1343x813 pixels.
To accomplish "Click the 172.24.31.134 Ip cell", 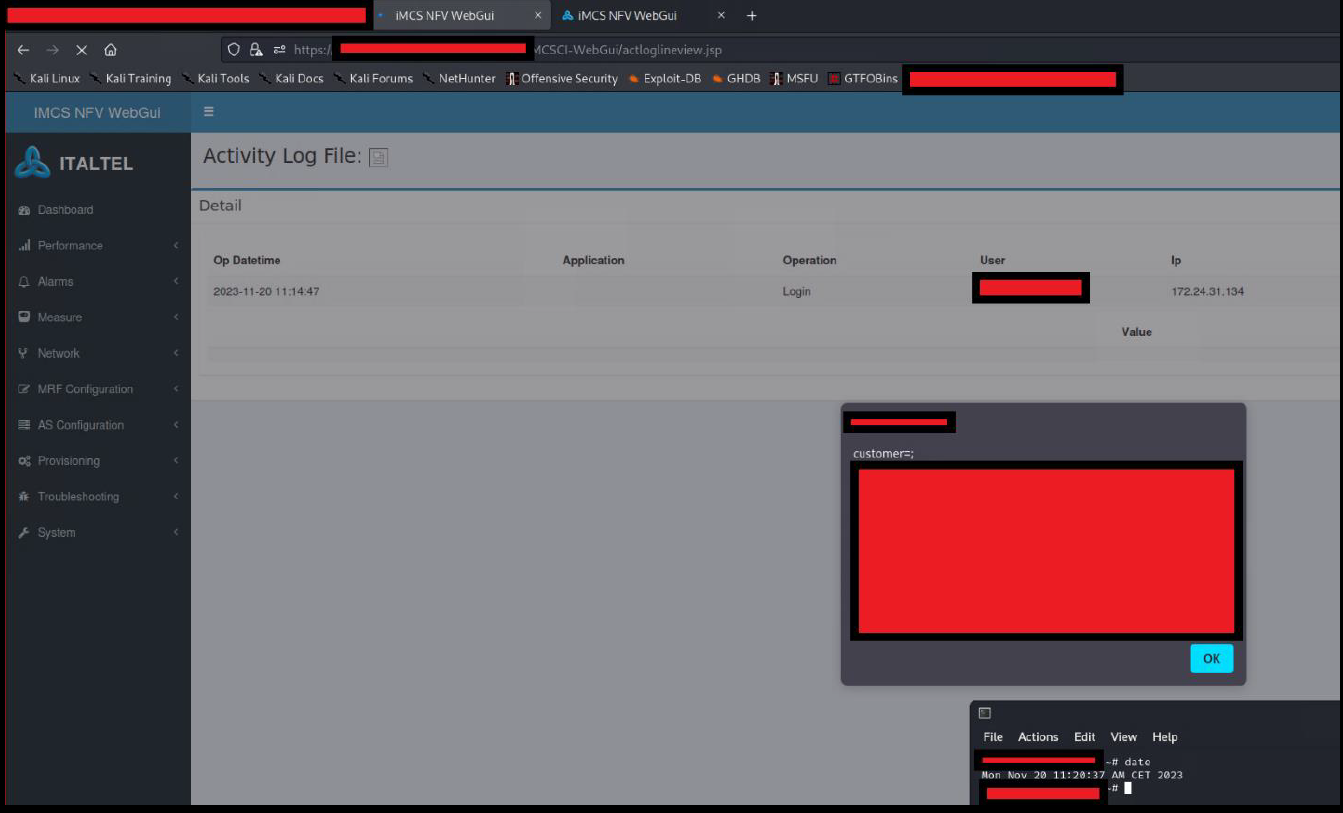I will [1210, 292].
